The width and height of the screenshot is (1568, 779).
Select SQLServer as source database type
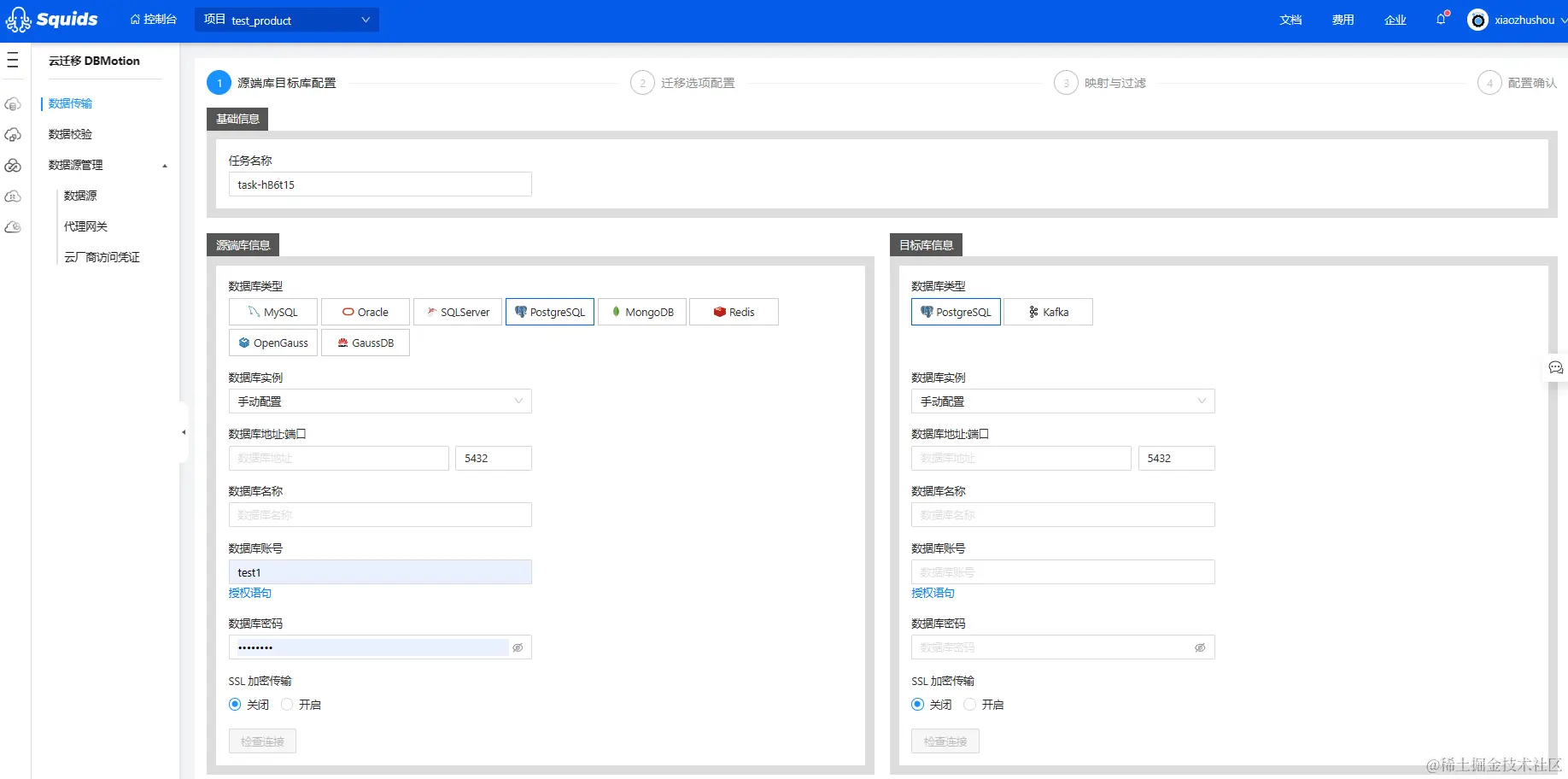tap(458, 312)
